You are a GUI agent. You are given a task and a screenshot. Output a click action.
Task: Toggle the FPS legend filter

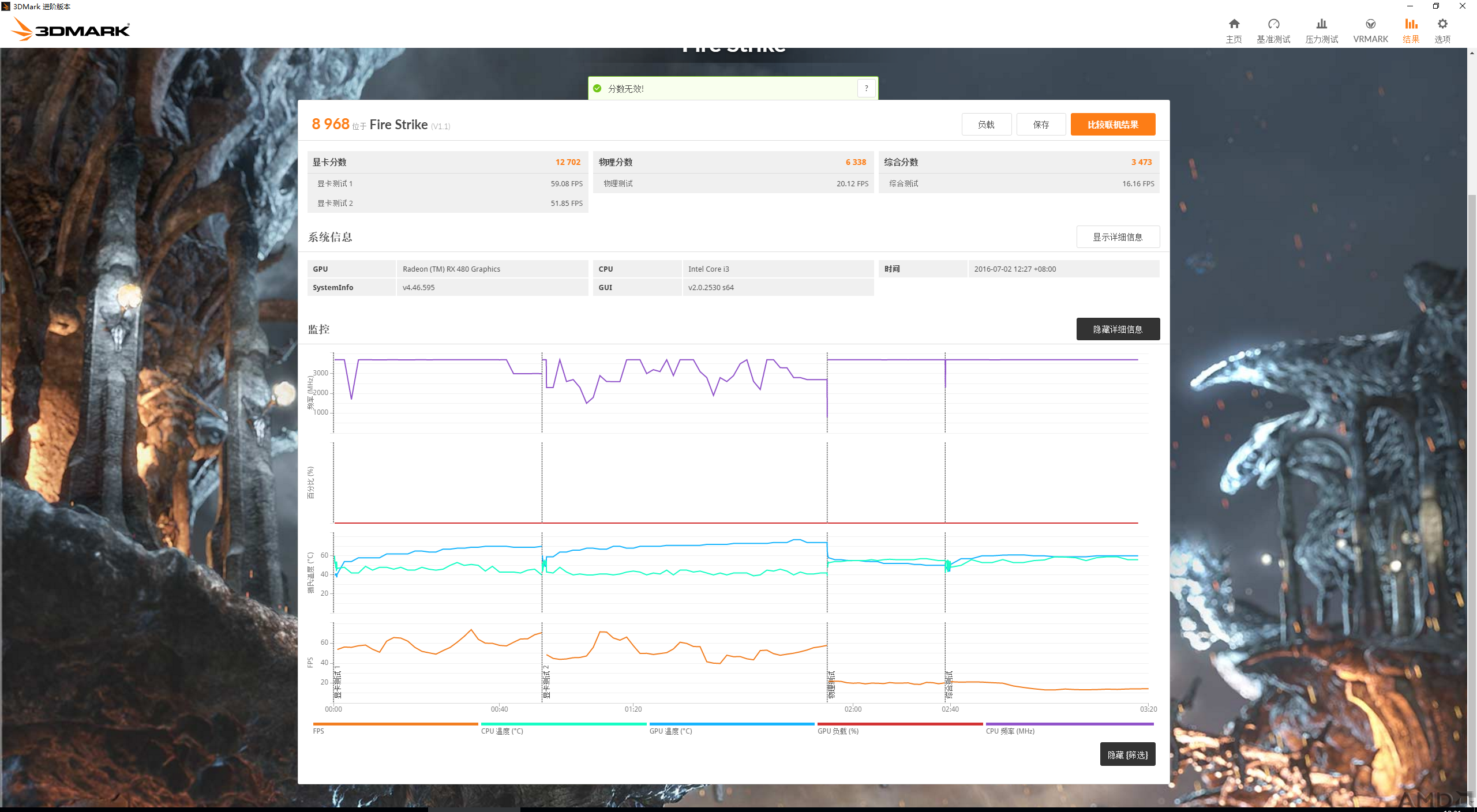coord(395,728)
